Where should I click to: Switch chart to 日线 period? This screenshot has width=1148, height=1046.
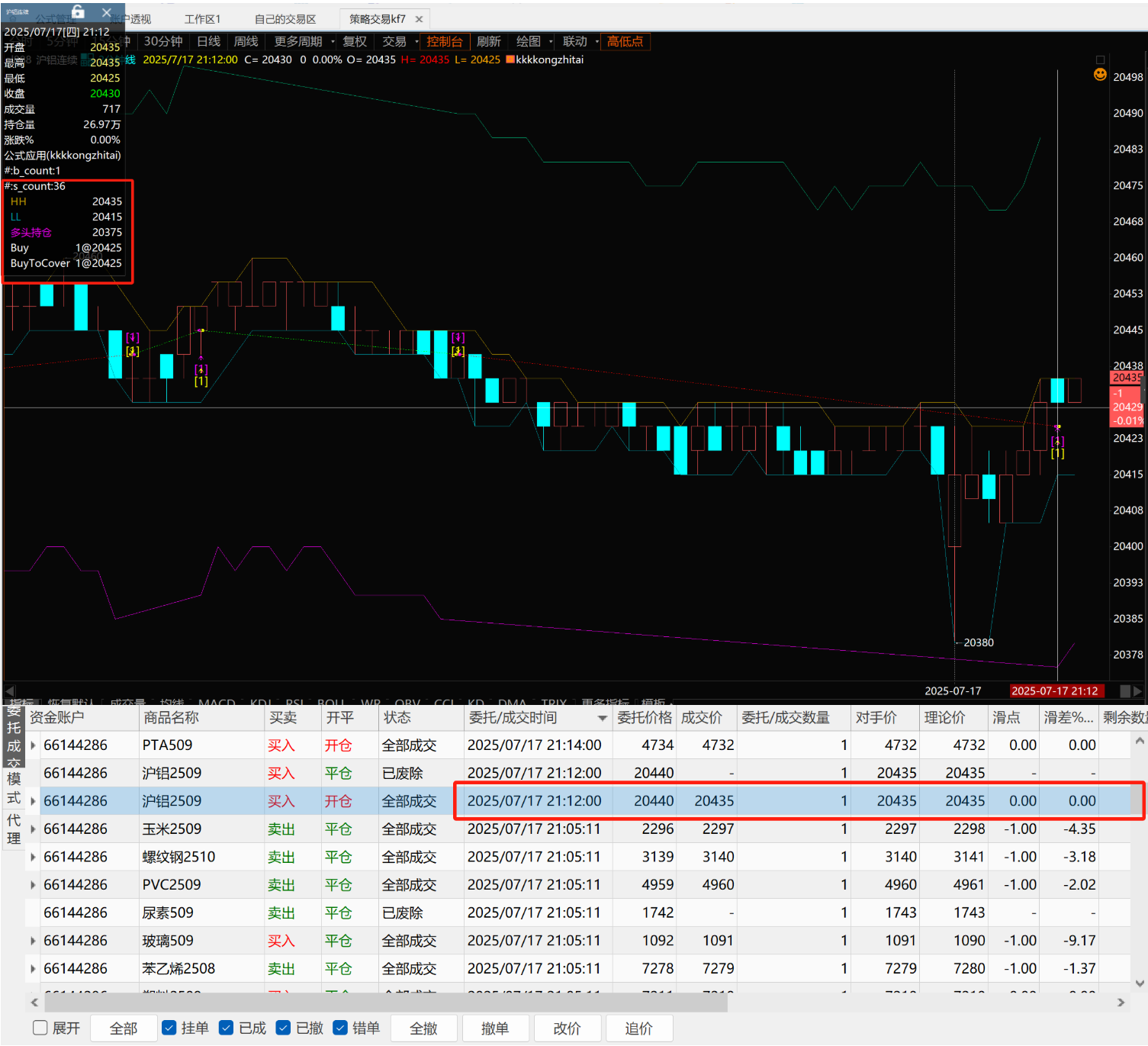click(x=208, y=42)
